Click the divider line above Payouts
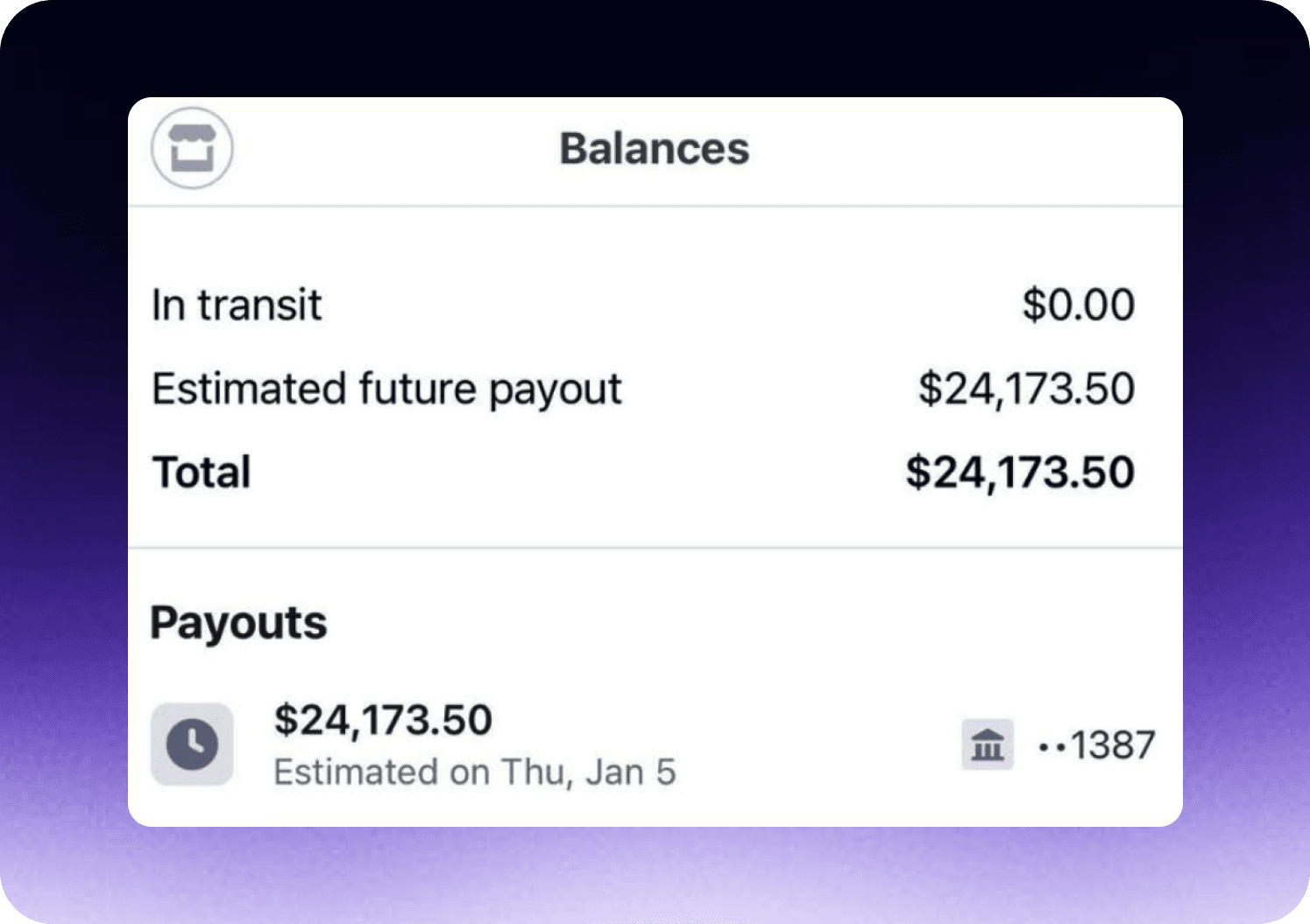 pos(655,548)
